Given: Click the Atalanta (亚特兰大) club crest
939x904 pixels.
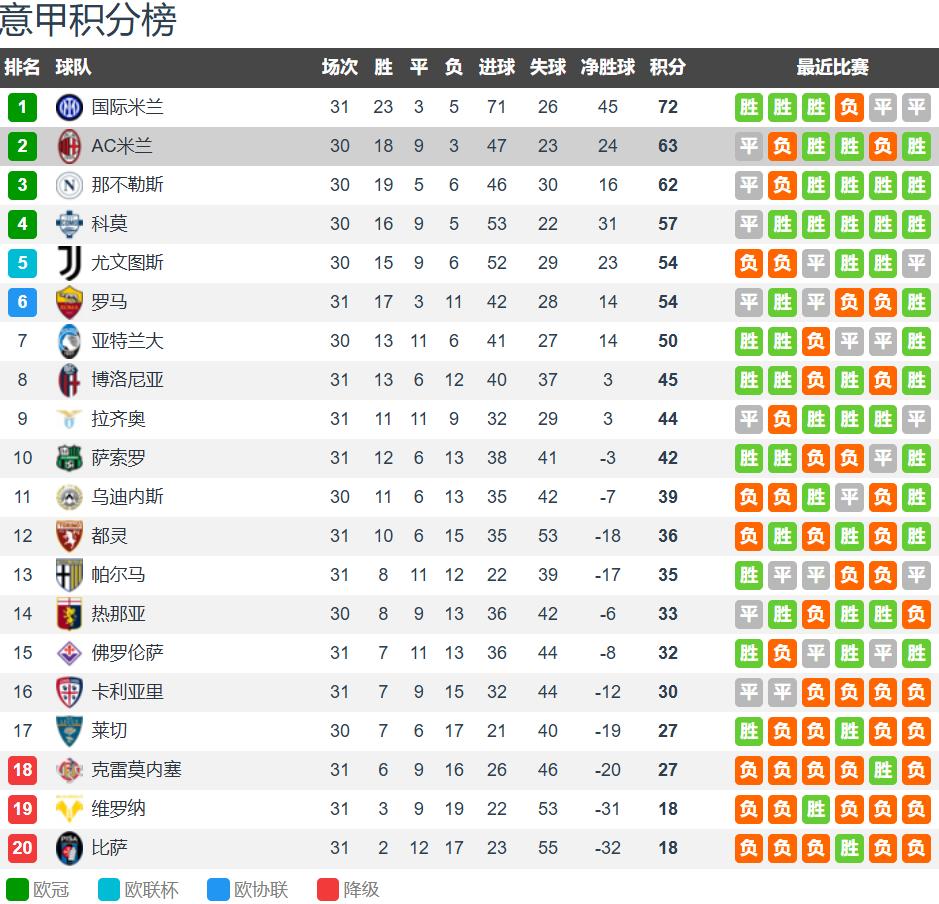Looking at the screenshot, I should click(x=70, y=341).
